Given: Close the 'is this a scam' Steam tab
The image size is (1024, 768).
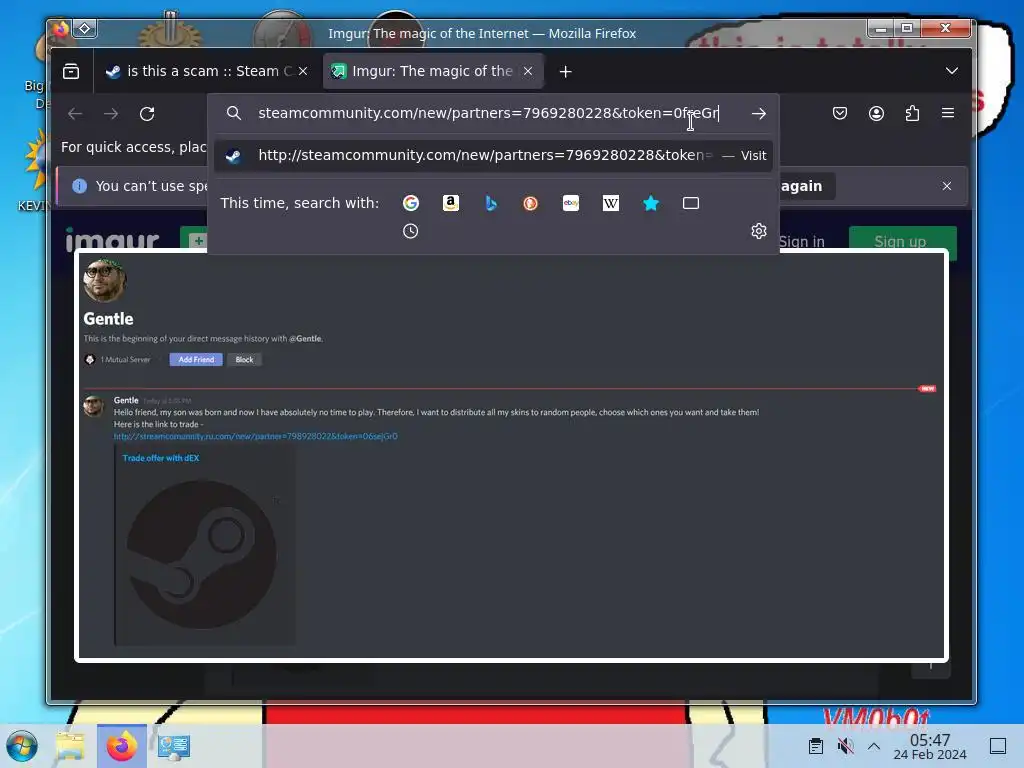Looking at the screenshot, I should [x=303, y=71].
